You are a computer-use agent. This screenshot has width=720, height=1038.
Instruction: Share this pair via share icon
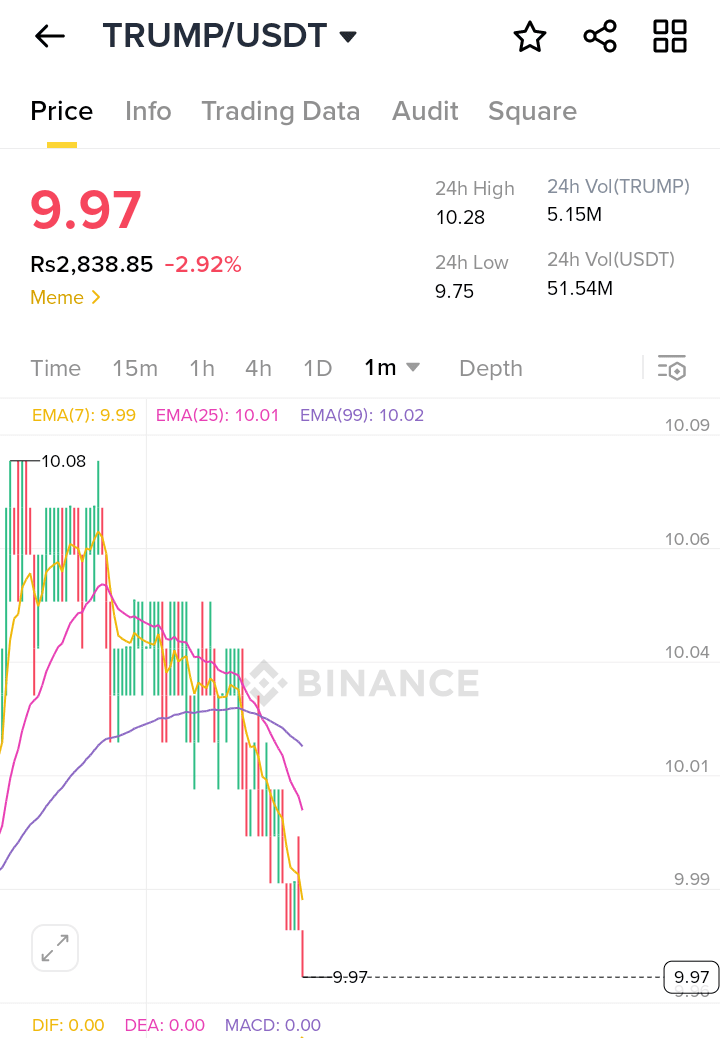coord(600,36)
